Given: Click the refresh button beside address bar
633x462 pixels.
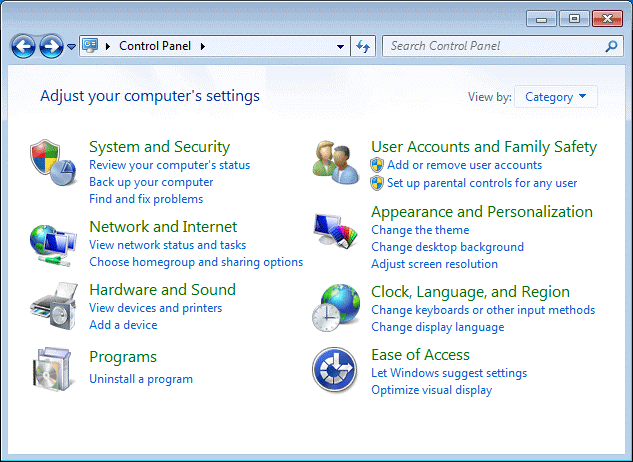Looking at the screenshot, I should pos(363,46).
